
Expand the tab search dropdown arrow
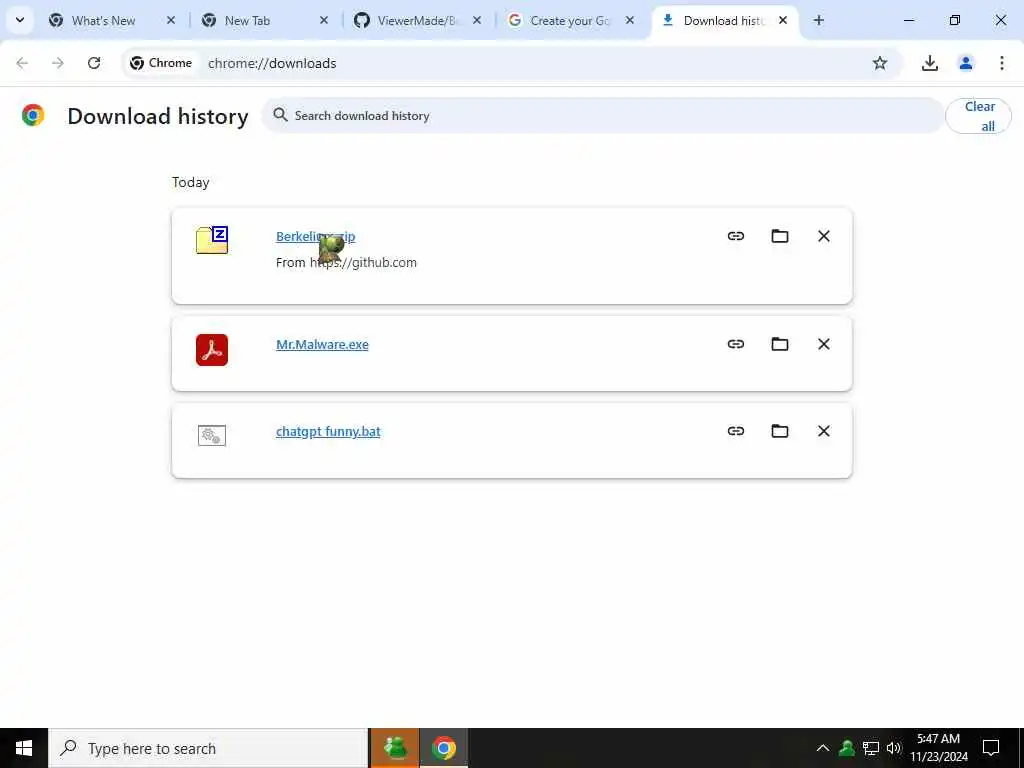[x=20, y=20]
